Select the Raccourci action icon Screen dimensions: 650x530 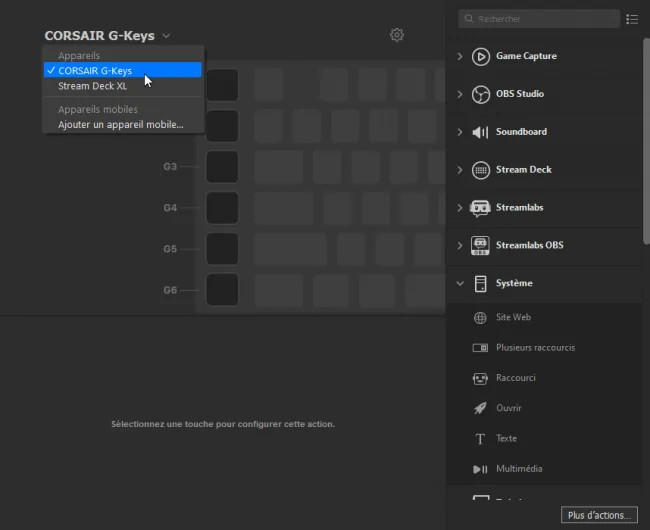click(x=480, y=378)
